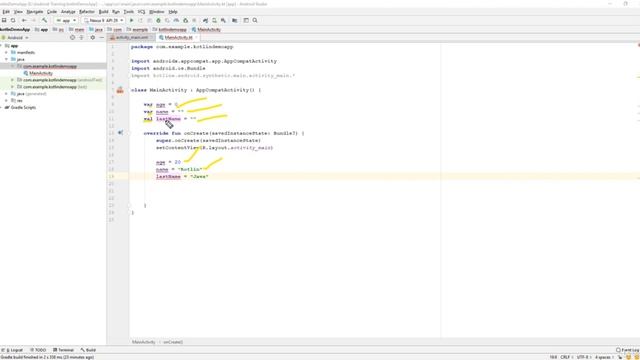Image resolution: width=640 pixels, height=360 pixels.
Task: Click the Forward navigation arrow
Action: point(33,20)
